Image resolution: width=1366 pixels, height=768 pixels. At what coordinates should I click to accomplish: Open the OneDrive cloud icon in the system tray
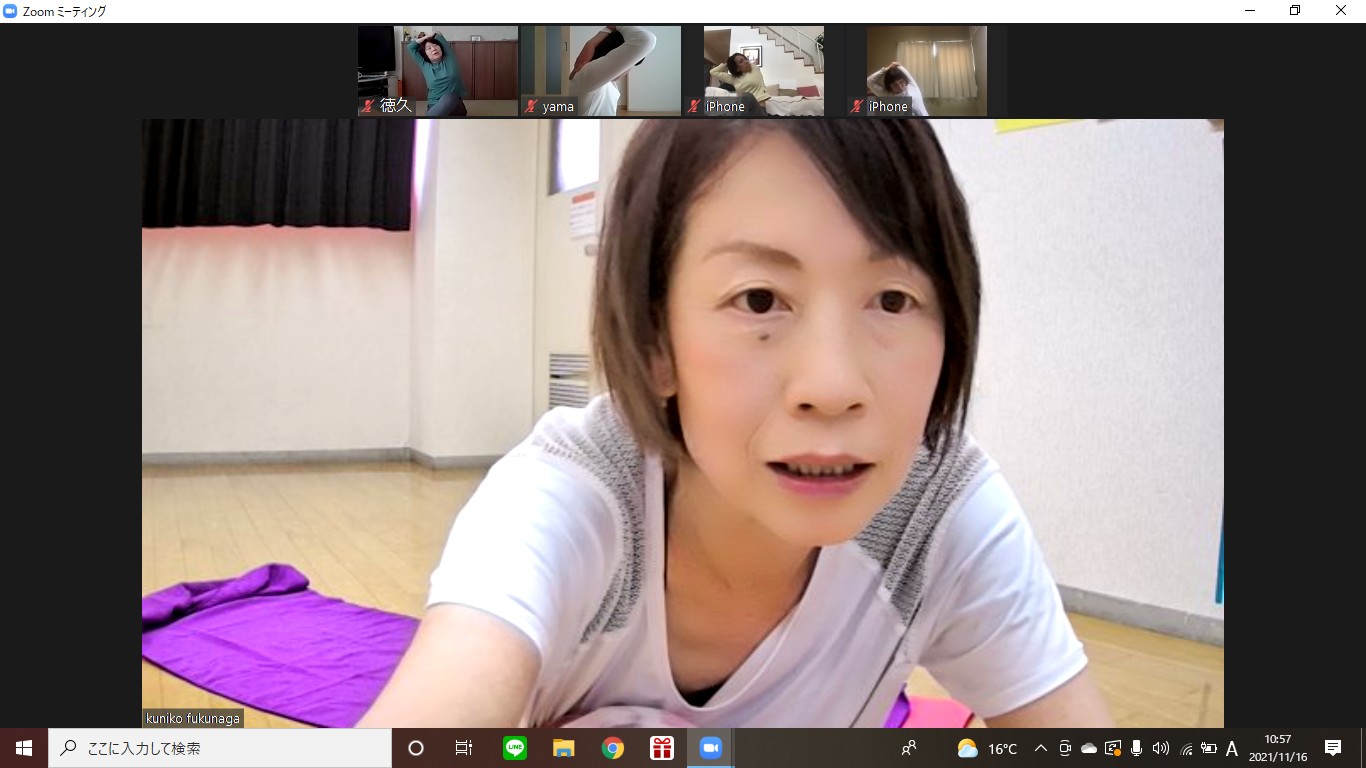pyautogui.click(x=1089, y=748)
